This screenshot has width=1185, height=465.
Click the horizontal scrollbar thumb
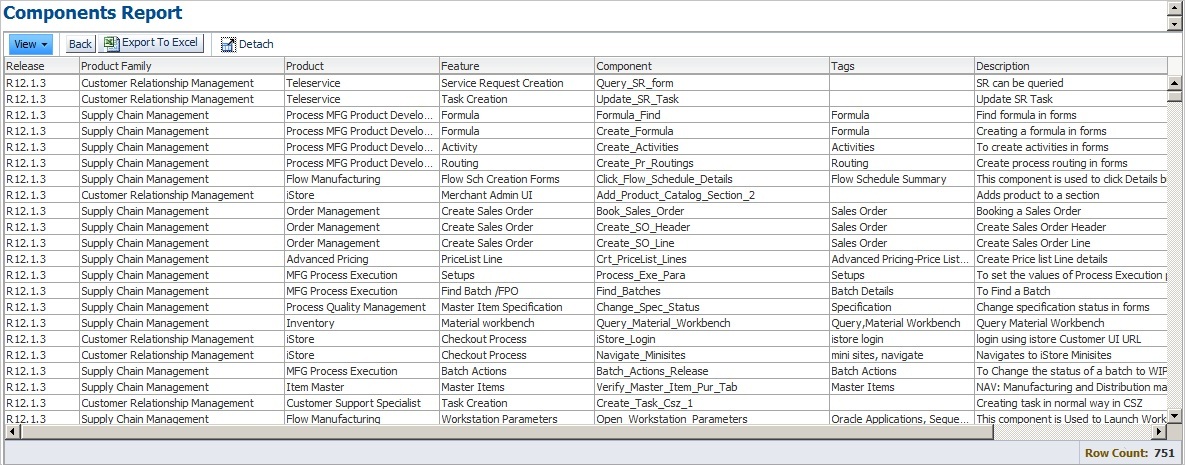[x=506, y=431]
